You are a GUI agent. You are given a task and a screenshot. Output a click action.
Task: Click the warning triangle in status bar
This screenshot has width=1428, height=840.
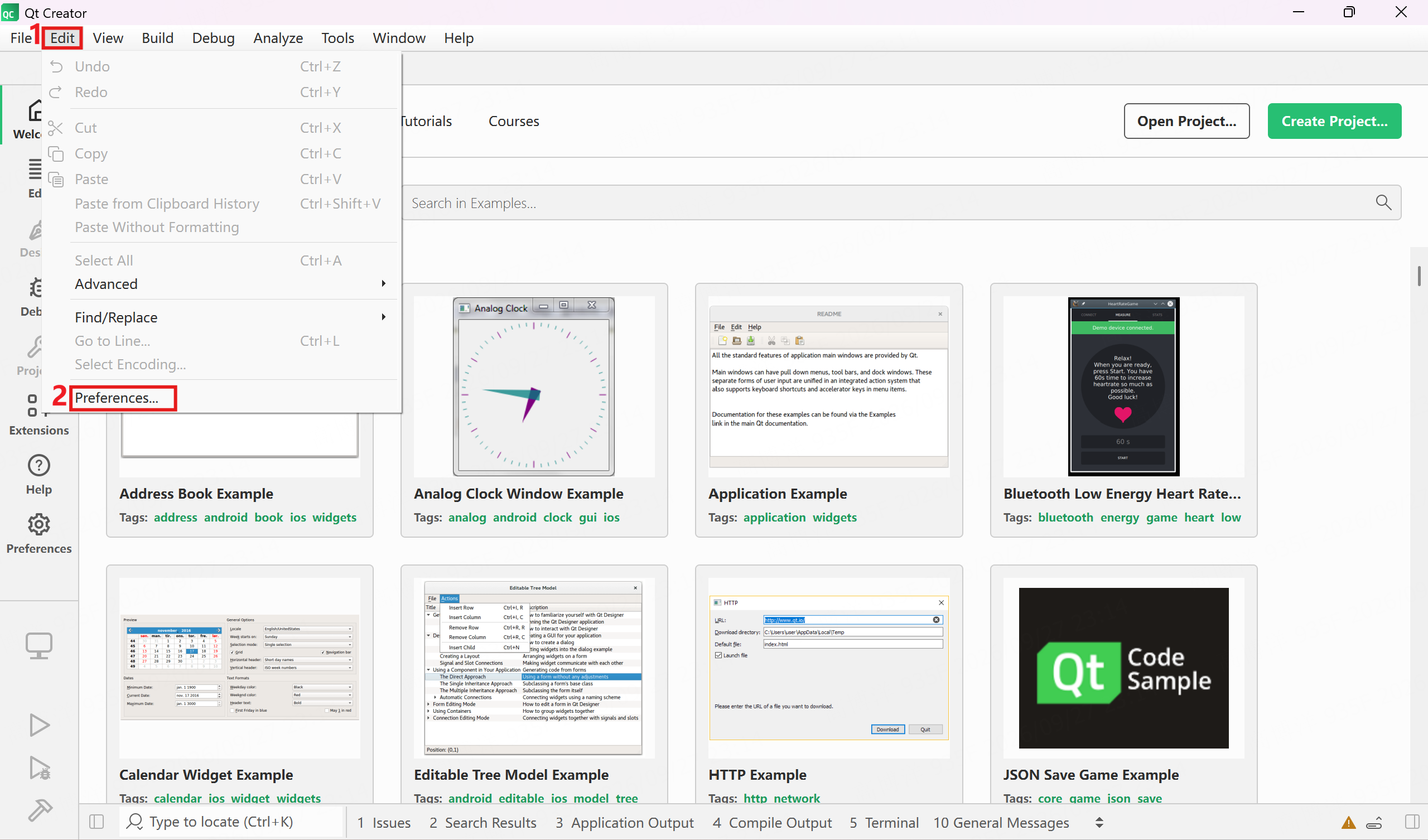[x=1349, y=822]
